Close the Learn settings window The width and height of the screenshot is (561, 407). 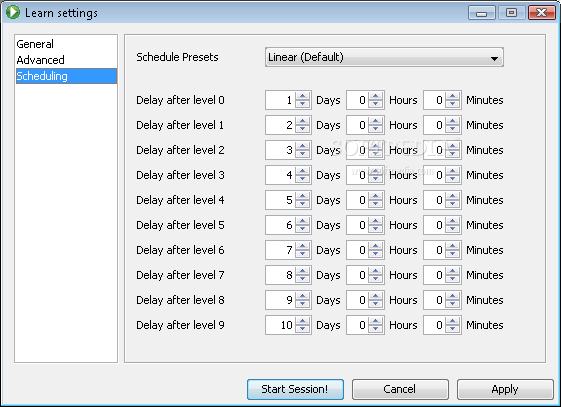542,13
